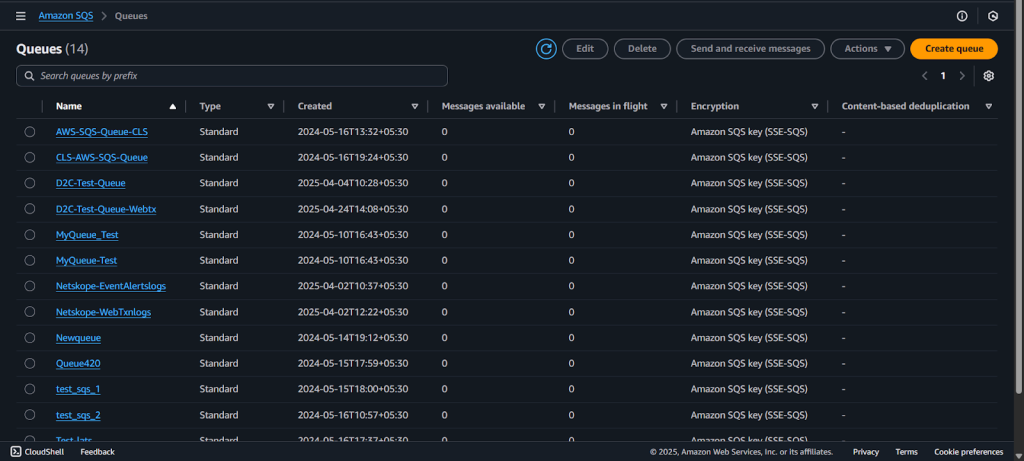Open Netskope-EventAlertslogs queue link
The width and height of the screenshot is (1024, 461).
111,286
